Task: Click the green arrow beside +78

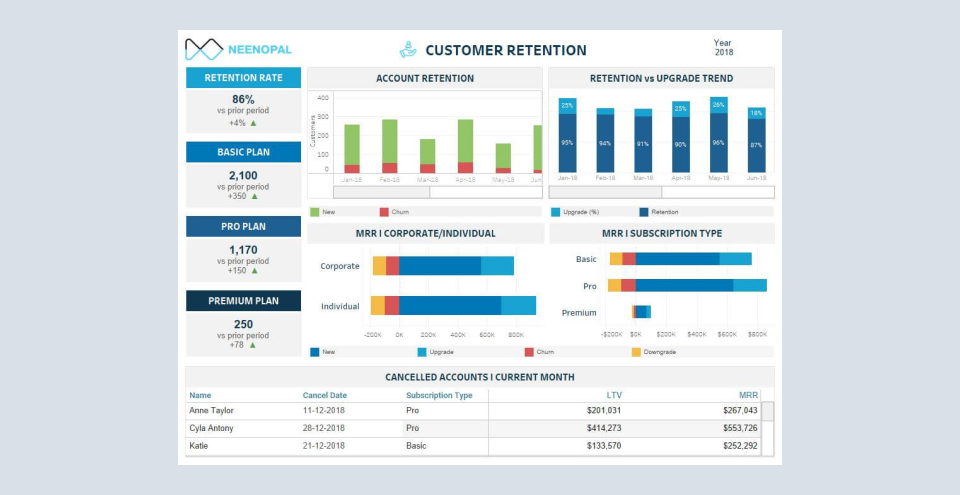Action: [x=252, y=346]
